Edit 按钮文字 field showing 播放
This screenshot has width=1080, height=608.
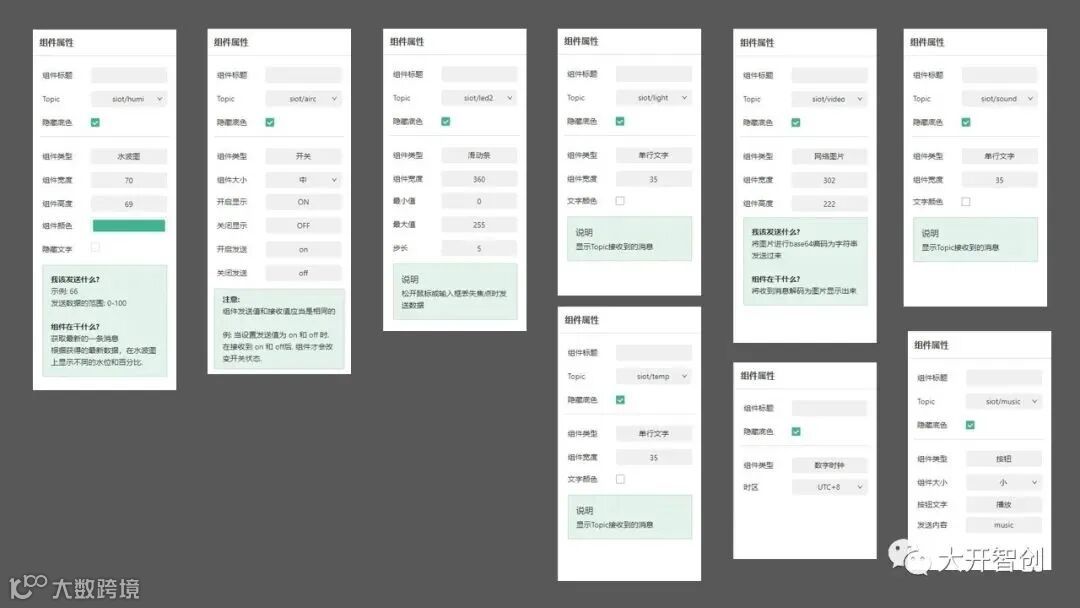click(1004, 505)
